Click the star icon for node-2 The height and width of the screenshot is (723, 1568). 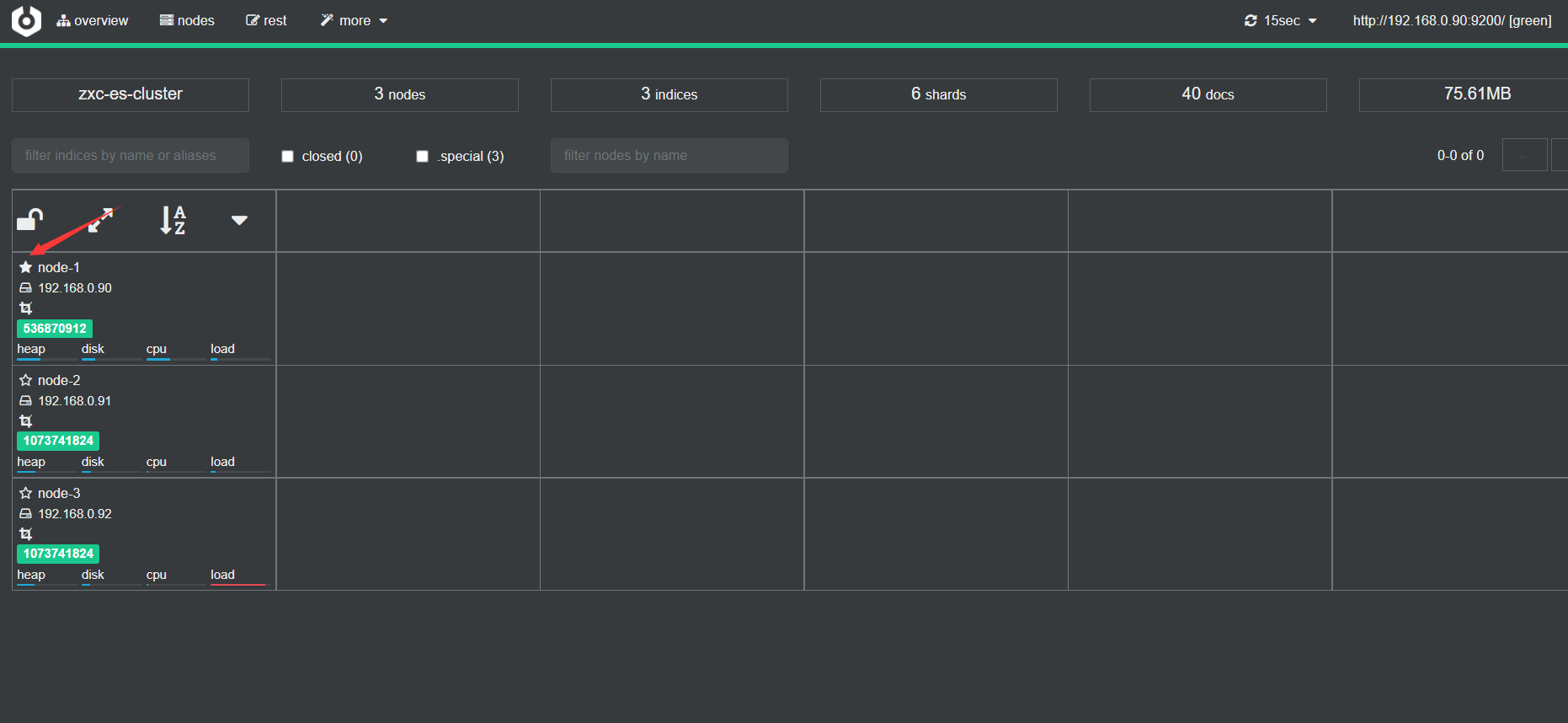(x=26, y=380)
